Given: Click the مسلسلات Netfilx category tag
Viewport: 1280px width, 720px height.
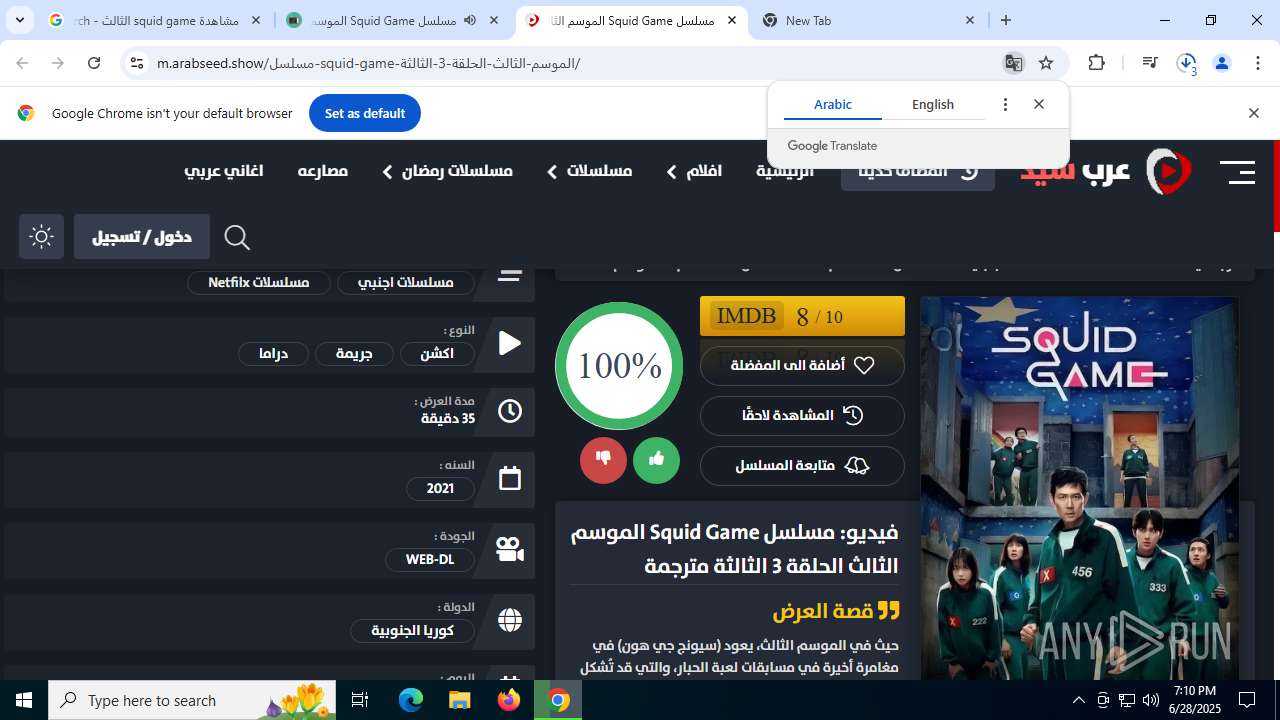Looking at the screenshot, I should [x=259, y=282].
